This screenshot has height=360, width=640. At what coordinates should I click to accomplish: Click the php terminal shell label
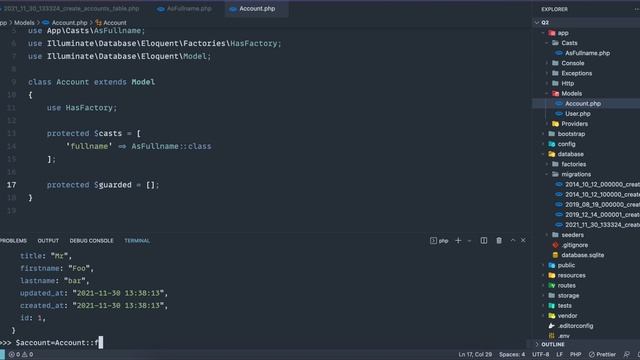click(439, 241)
